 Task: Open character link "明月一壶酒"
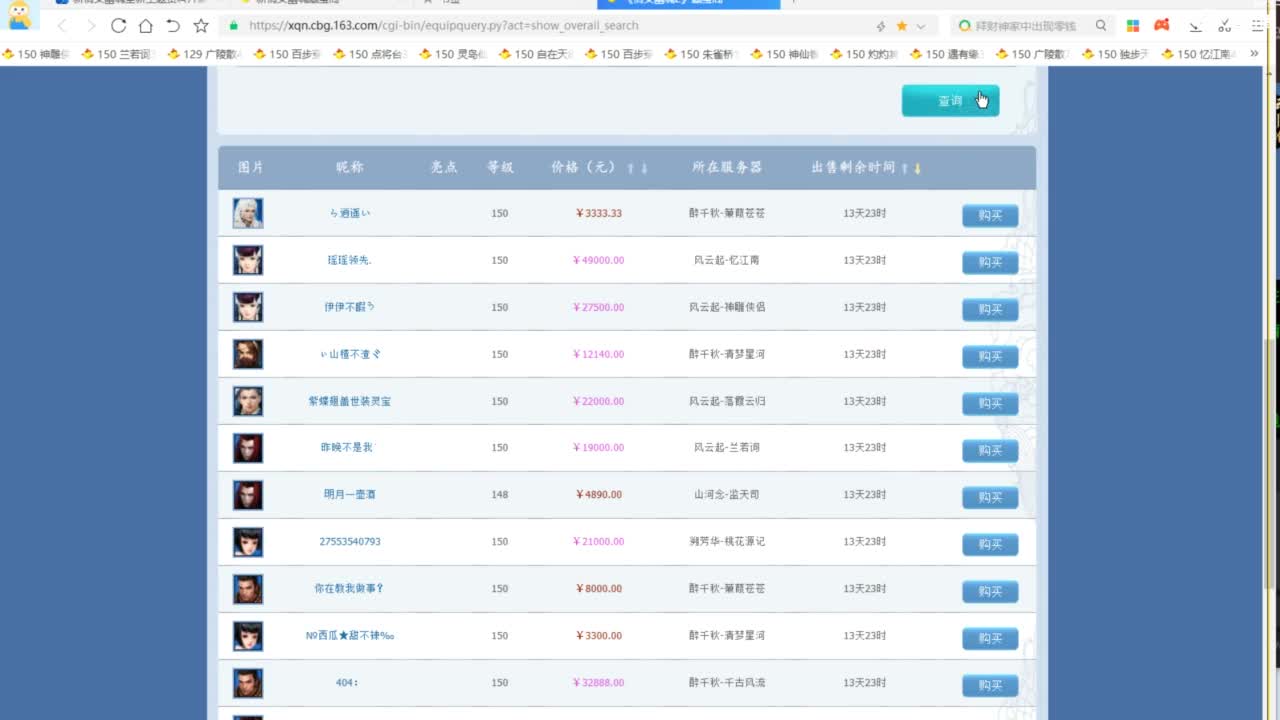coord(349,494)
